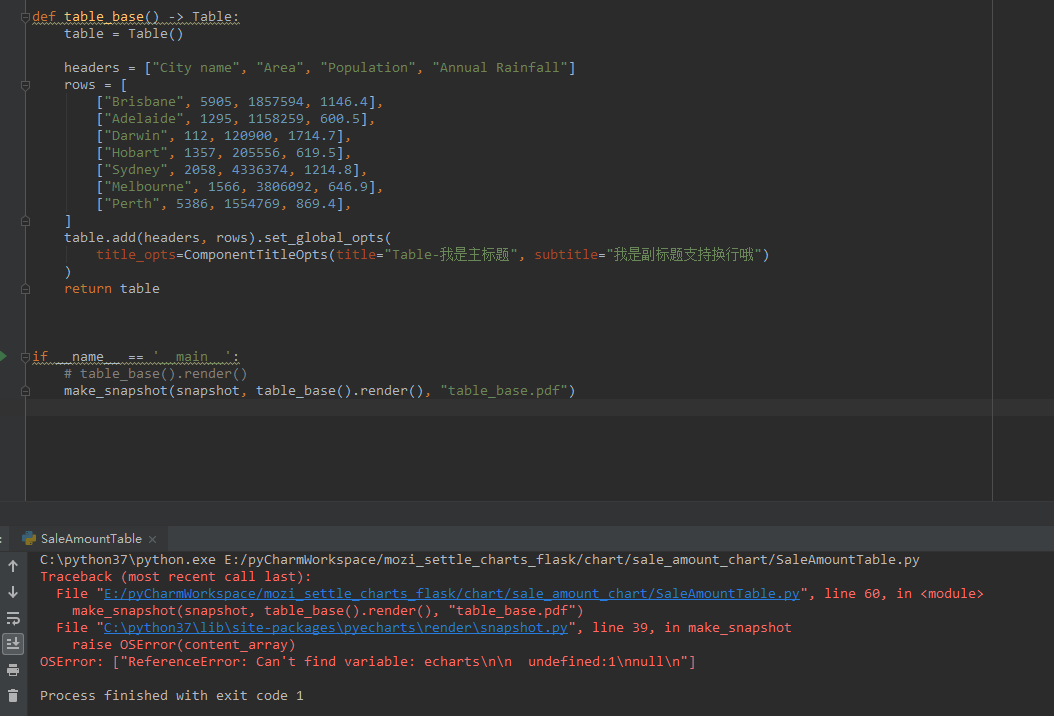Click the "Adelaide" row in code
The height and width of the screenshot is (716, 1054).
235,118
